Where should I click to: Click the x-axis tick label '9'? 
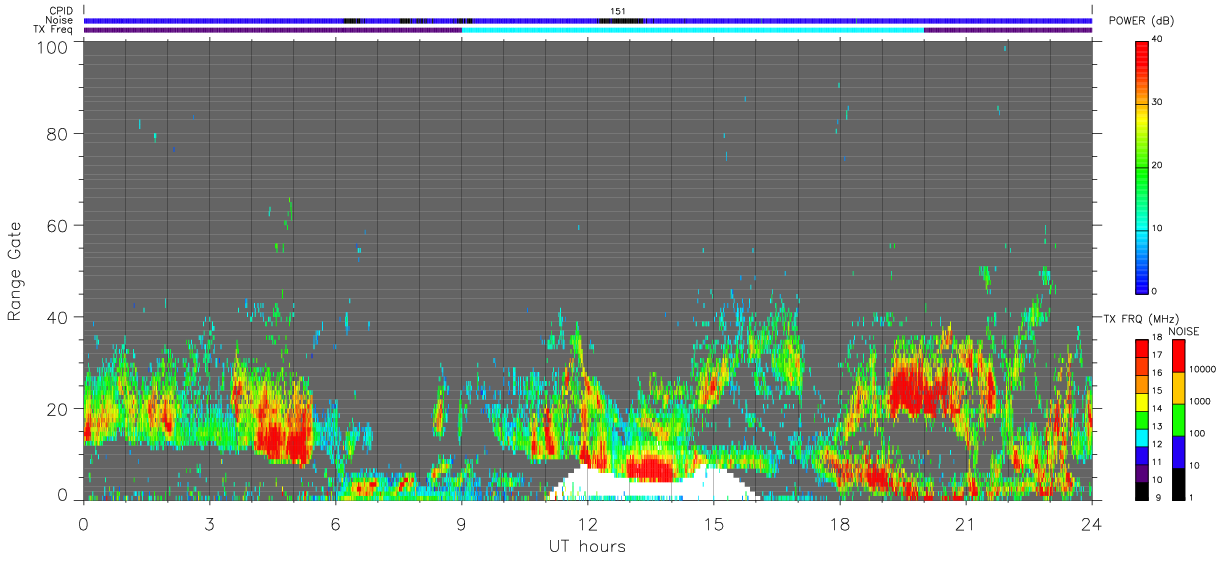tap(461, 524)
